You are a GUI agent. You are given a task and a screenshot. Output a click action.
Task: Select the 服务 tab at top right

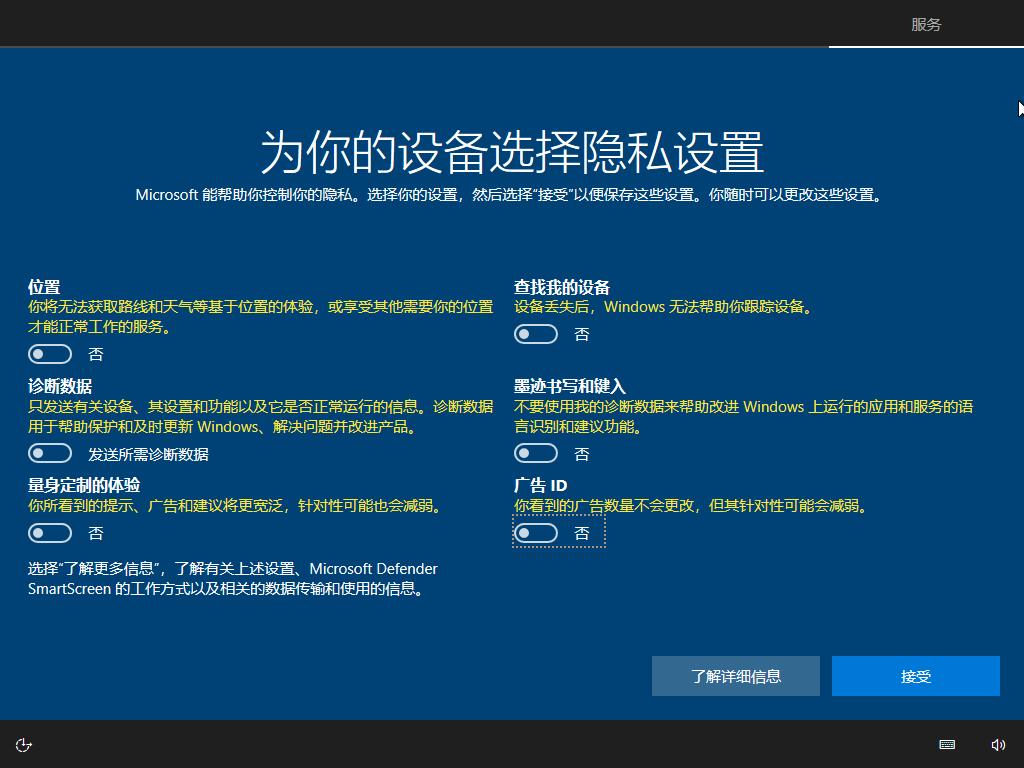[925, 23]
